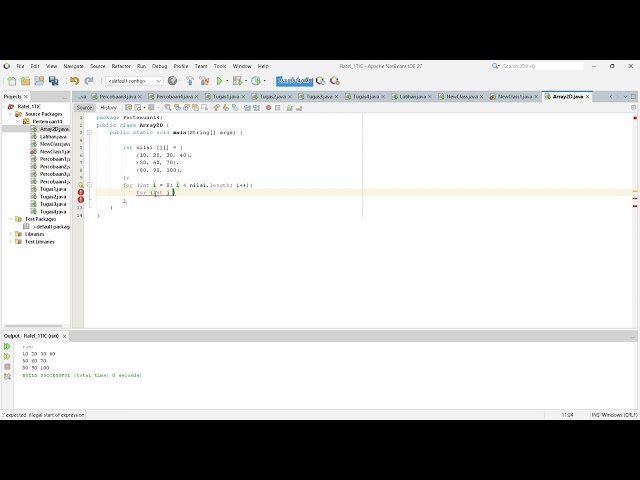640x480 pixels.
Task: Click the Clean and Build Project icon
Action: point(204,81)
